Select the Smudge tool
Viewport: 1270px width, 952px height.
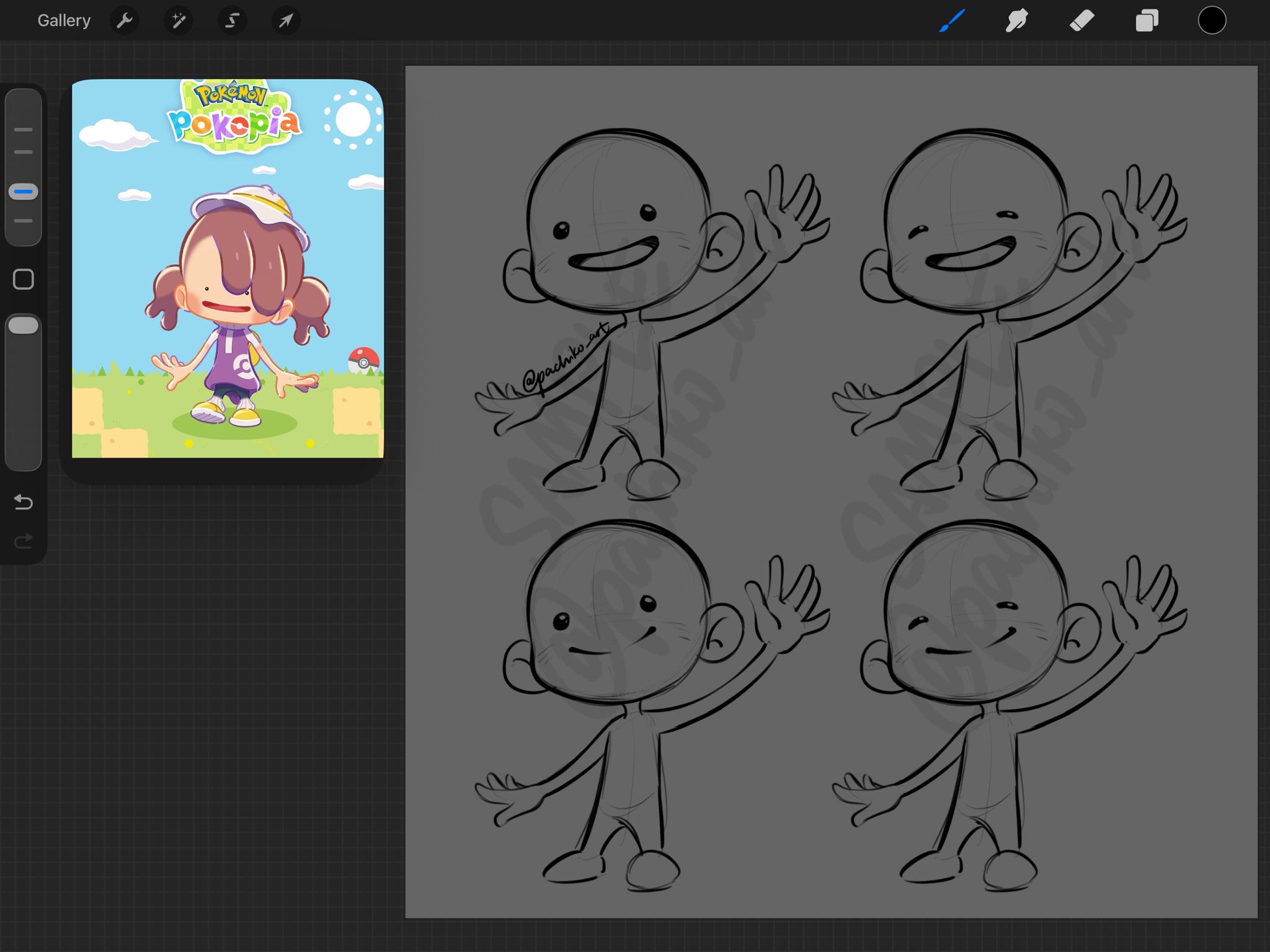[1017, 20]
